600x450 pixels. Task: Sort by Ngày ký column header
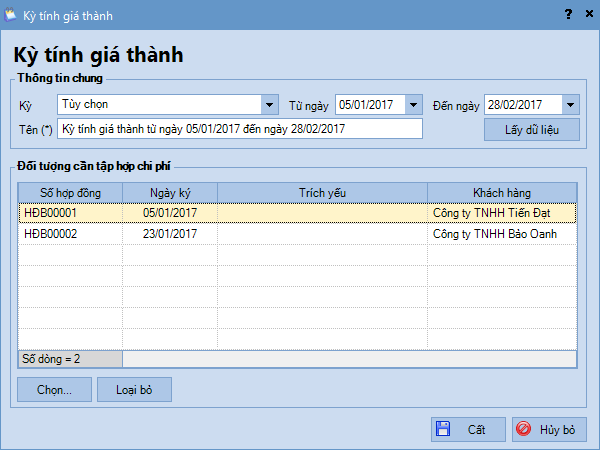(x=170, y=192)
